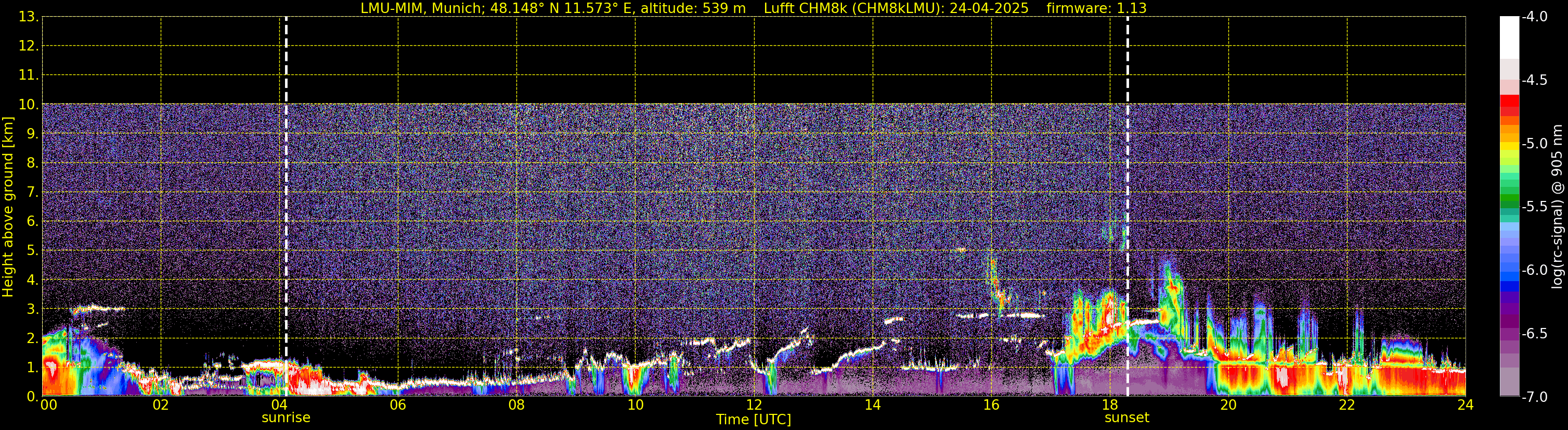
Task: Click 'altitude: 539 m' in the title
Action: pyautogui.click(x=693, y=8)
